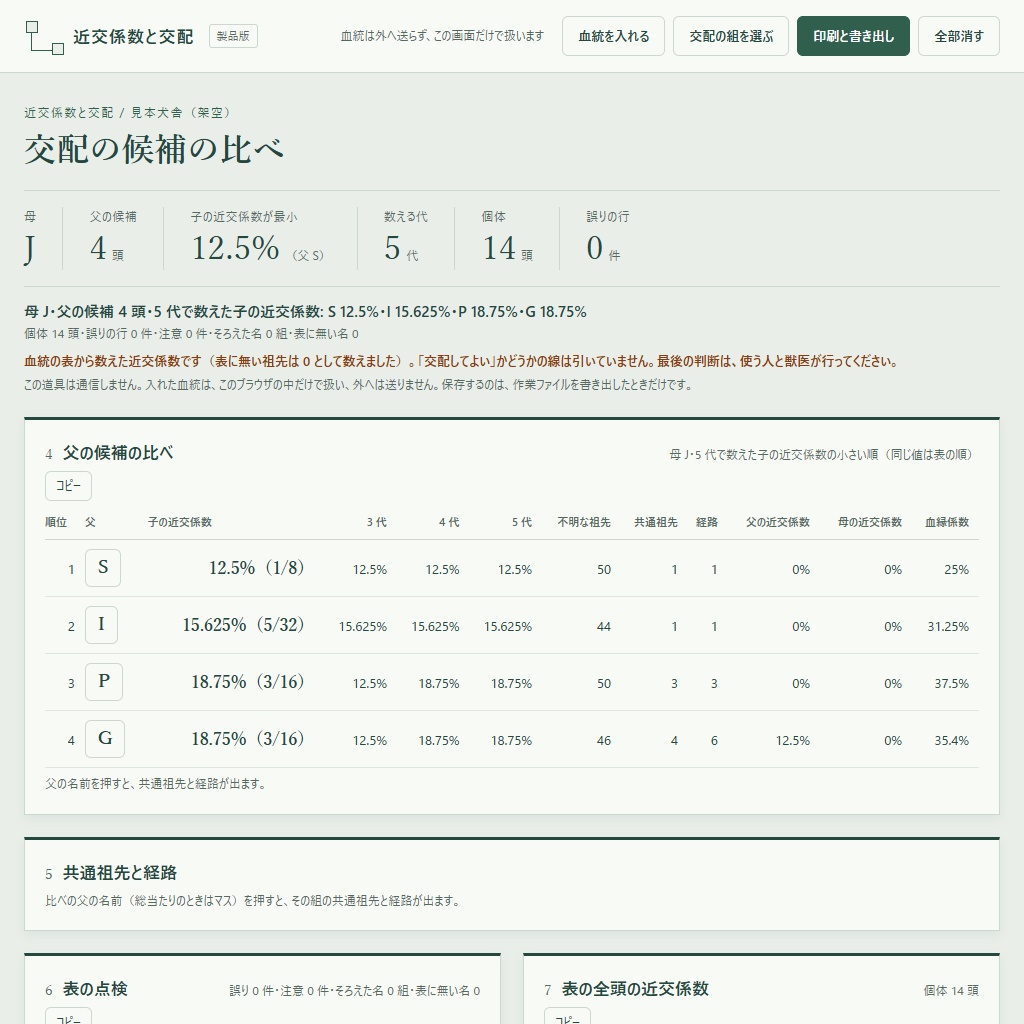This screenshot has width=1024, height=1024.
Task: Click the 37.5% 血縁係数 value for P
Action: click(952, 684)
